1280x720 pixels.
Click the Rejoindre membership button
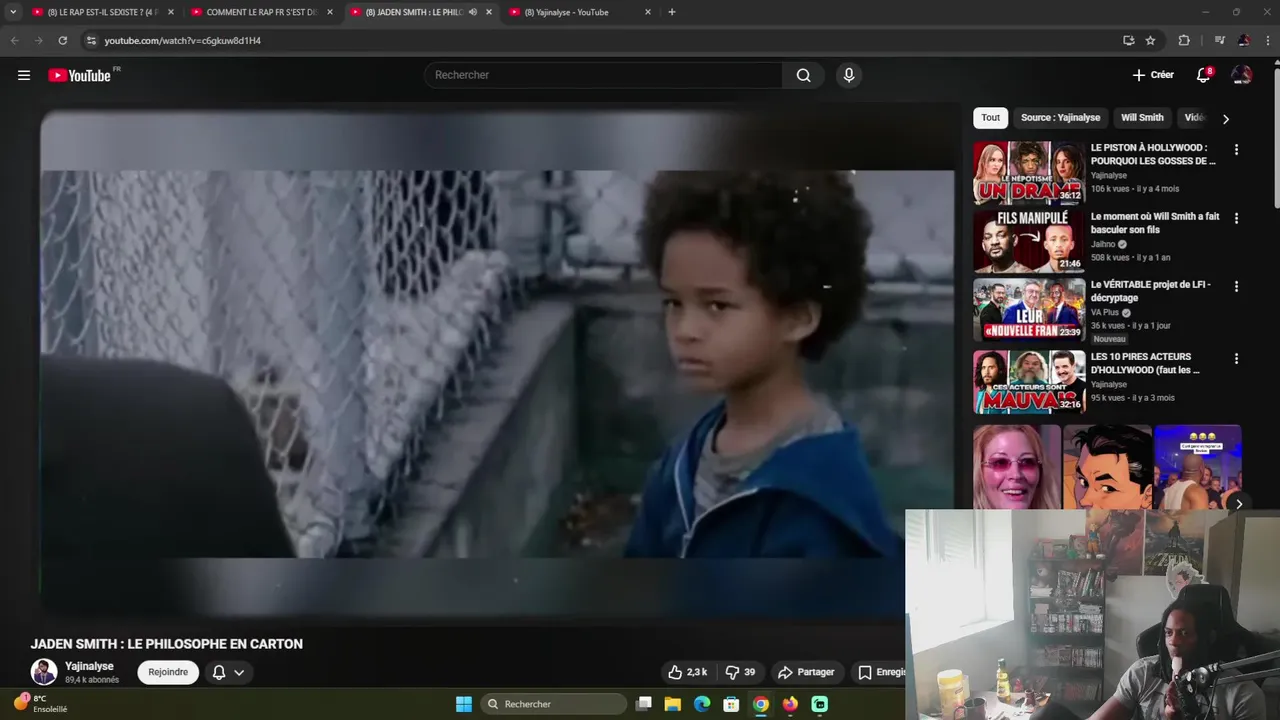[168, 672]
